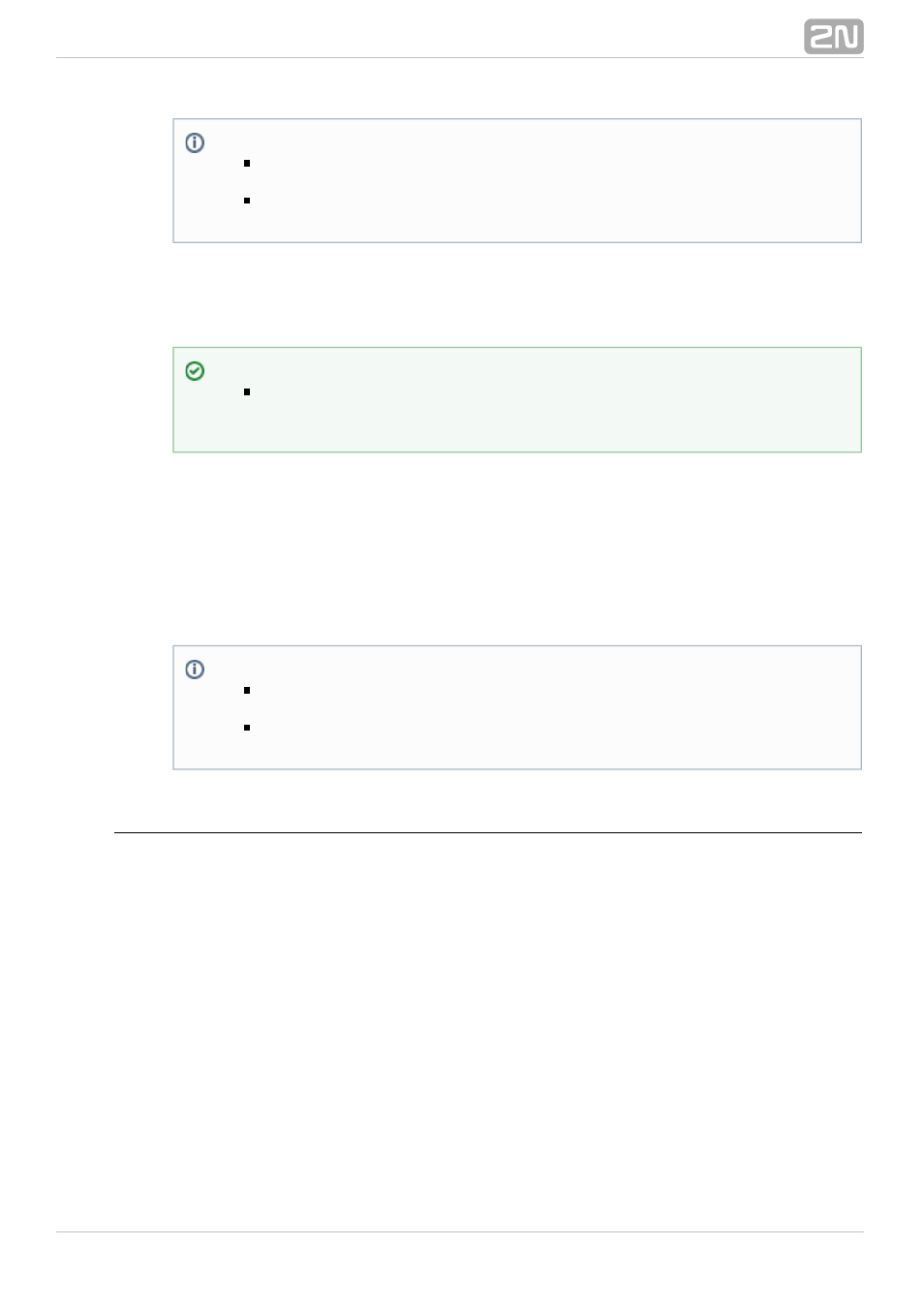Select the second bullet in the top note box
Image resolution: width=924 pixels, height=1308 pixels.
(247, 201)
